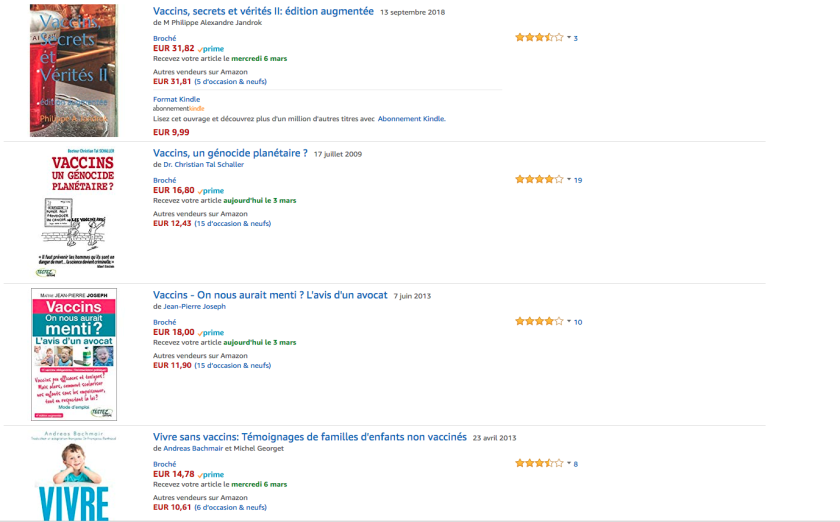This screenshot has height=522, width=840.
Task: Visit author Dr. Christian Tal Schaller's page
Action: (x=204, y=165)
